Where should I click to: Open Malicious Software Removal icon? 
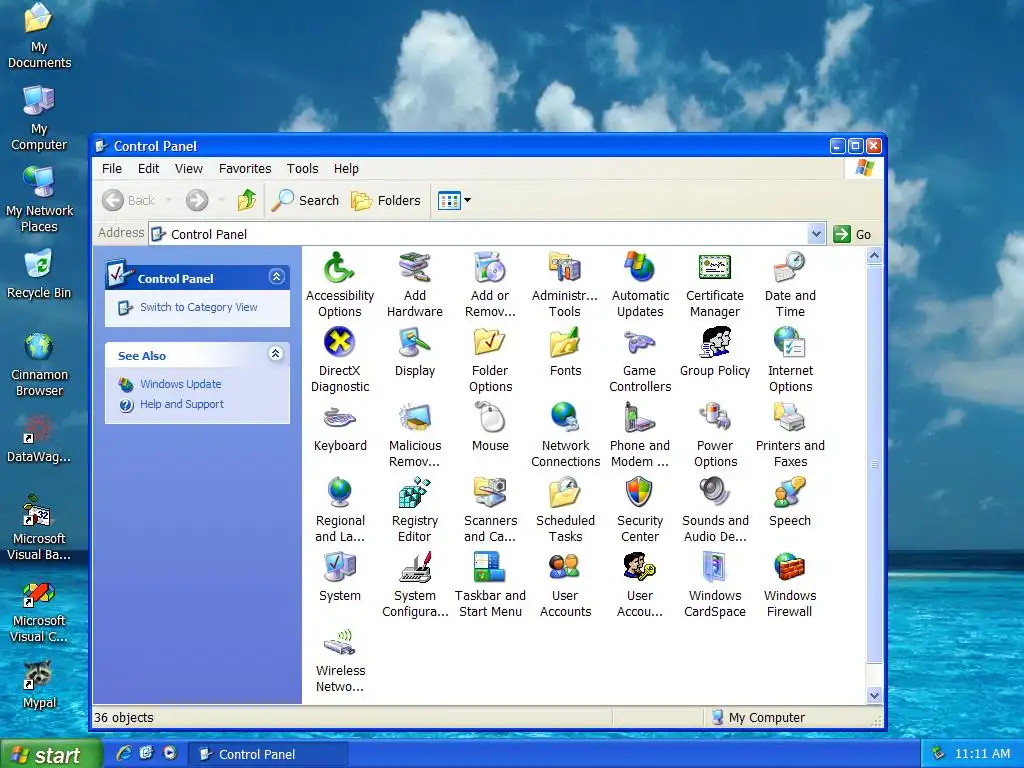[x=415, y=418]
